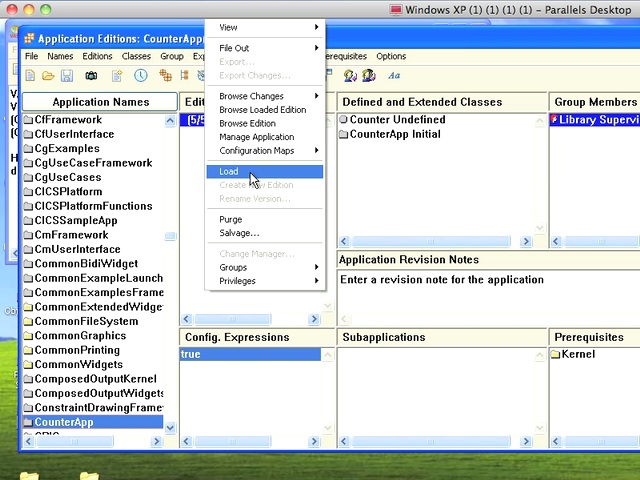640x480 pixels.
Task: Select CICSPlatform in the application list
Action: coord(93,191)
